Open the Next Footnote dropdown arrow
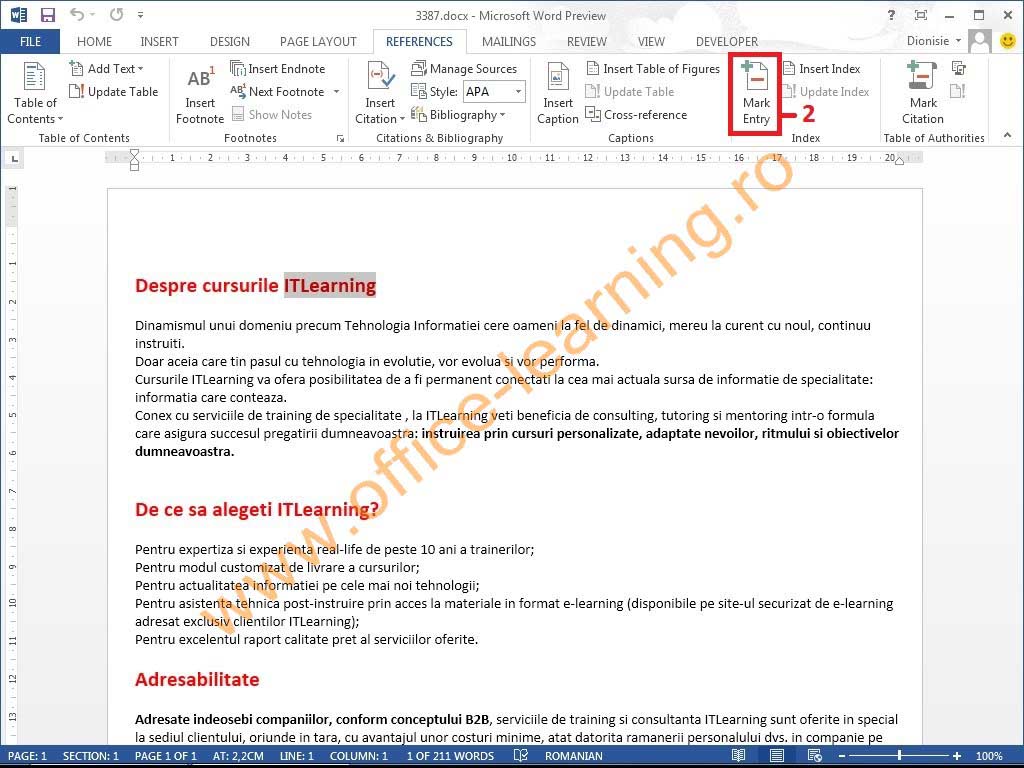Screen dimensions: 1024x768 336,91
